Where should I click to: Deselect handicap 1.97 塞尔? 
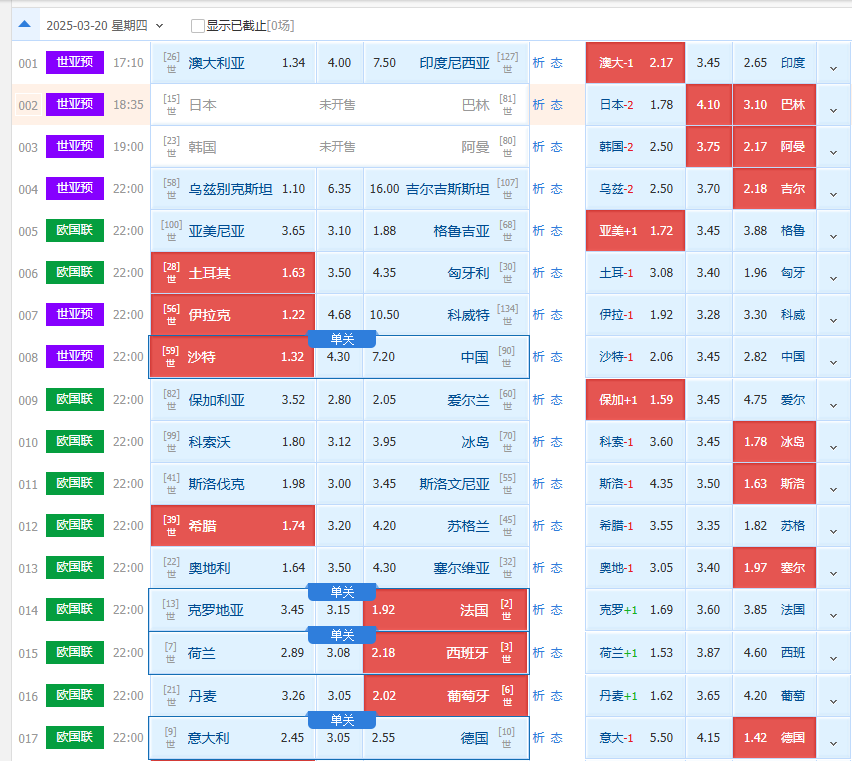(x=774, y=568)
